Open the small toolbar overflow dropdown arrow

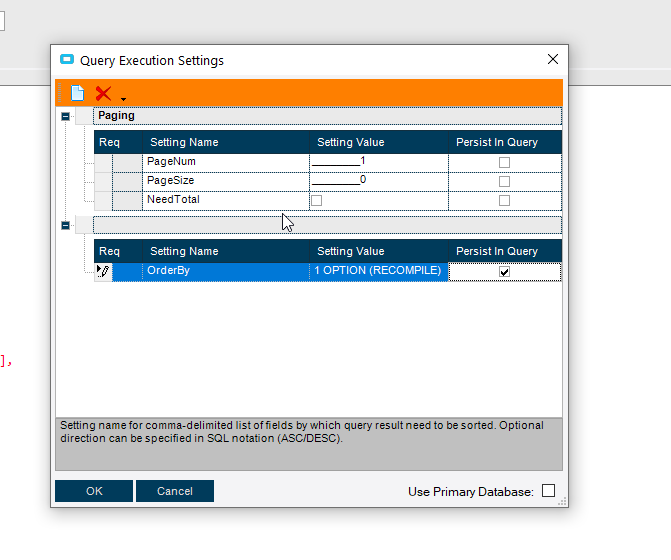click(x=123, y=99)
